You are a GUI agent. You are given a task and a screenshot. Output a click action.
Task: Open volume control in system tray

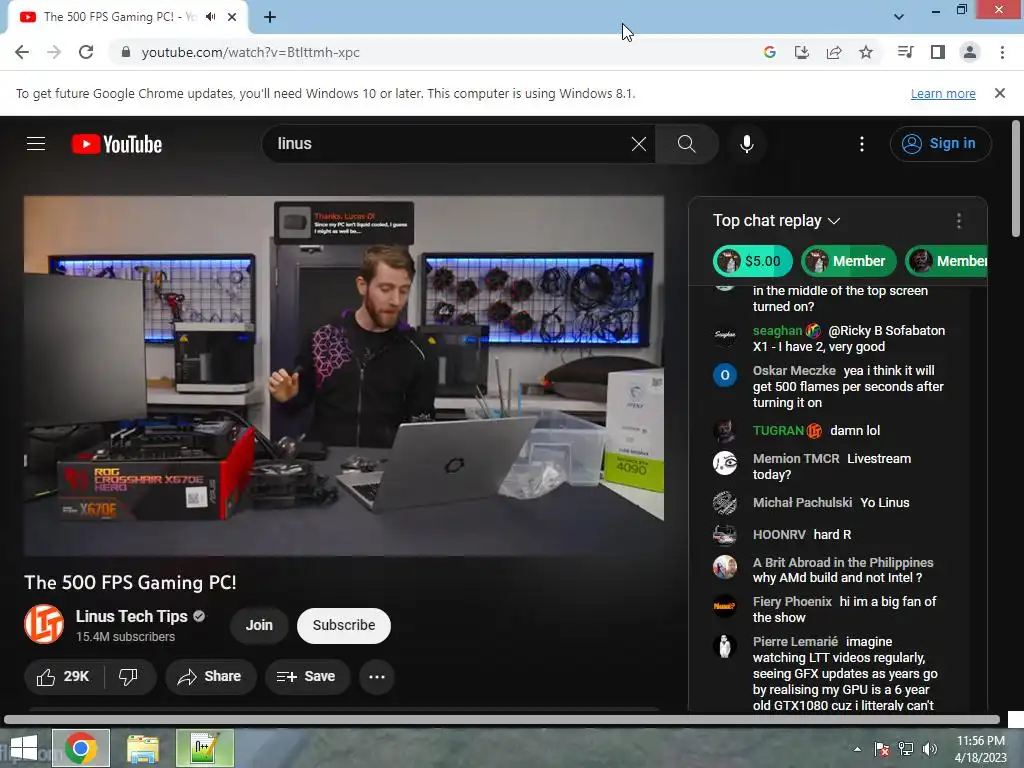930,749
